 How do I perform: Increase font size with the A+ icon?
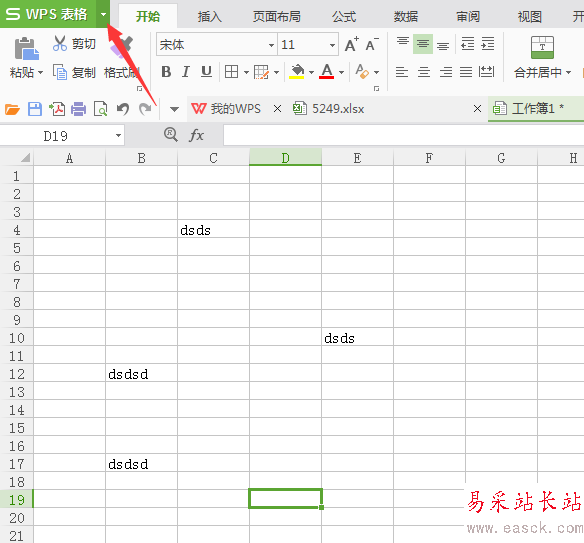[352, 44]
